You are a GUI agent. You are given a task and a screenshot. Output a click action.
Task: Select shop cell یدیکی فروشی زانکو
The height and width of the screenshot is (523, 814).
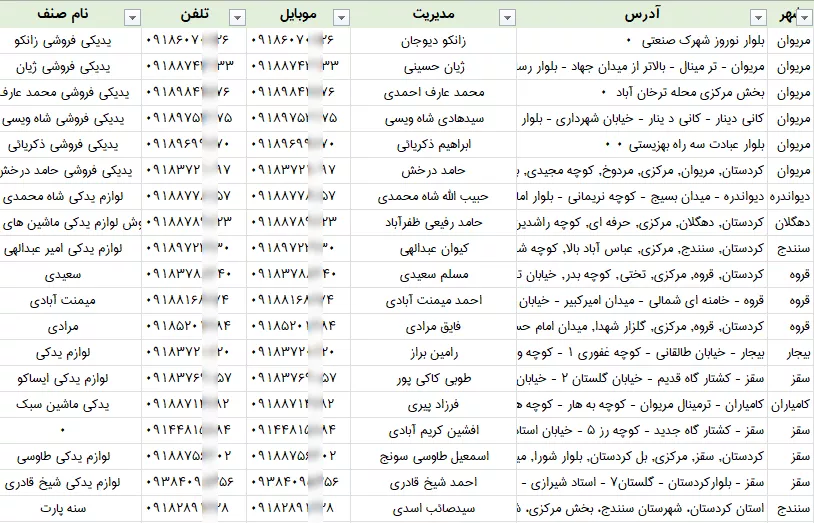click(x=71, y=41)
